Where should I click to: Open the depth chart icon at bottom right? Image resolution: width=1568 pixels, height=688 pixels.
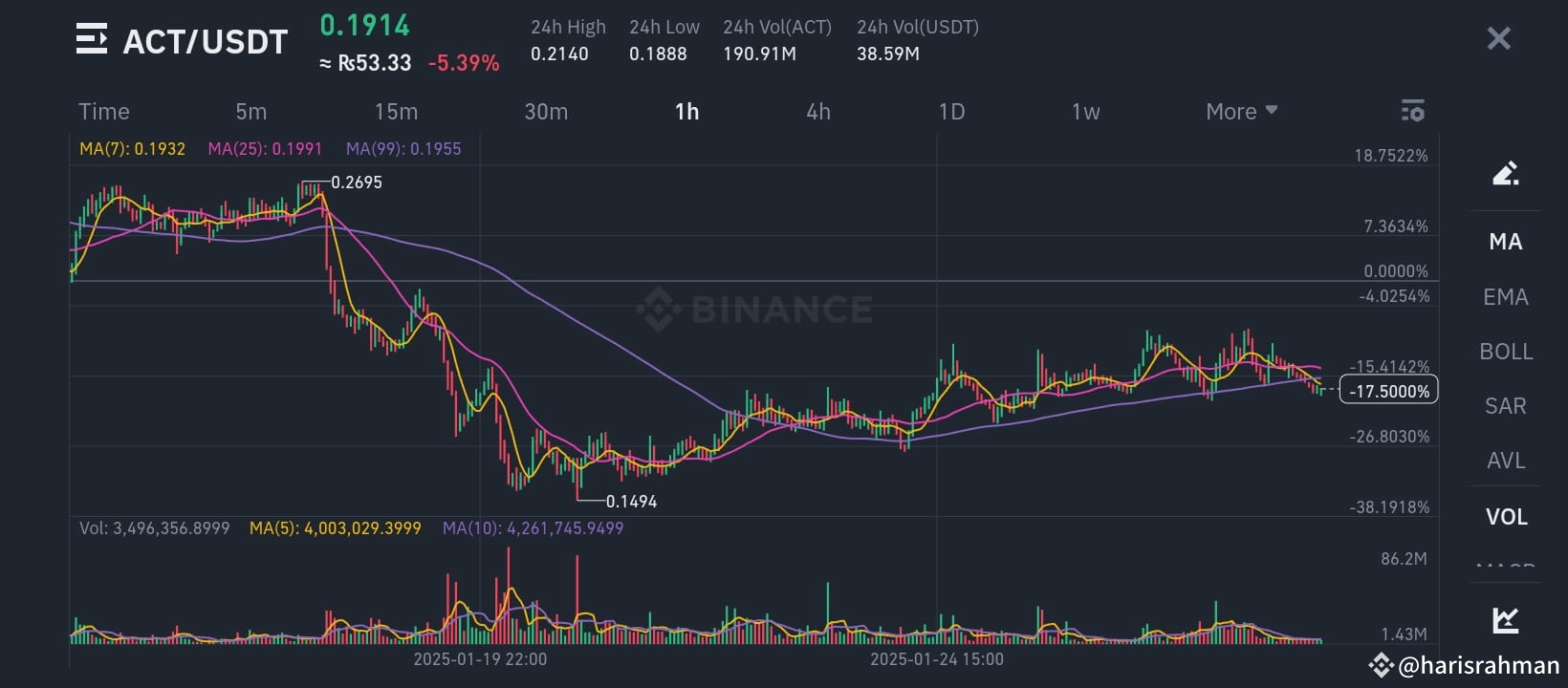tap(1506, 620)
